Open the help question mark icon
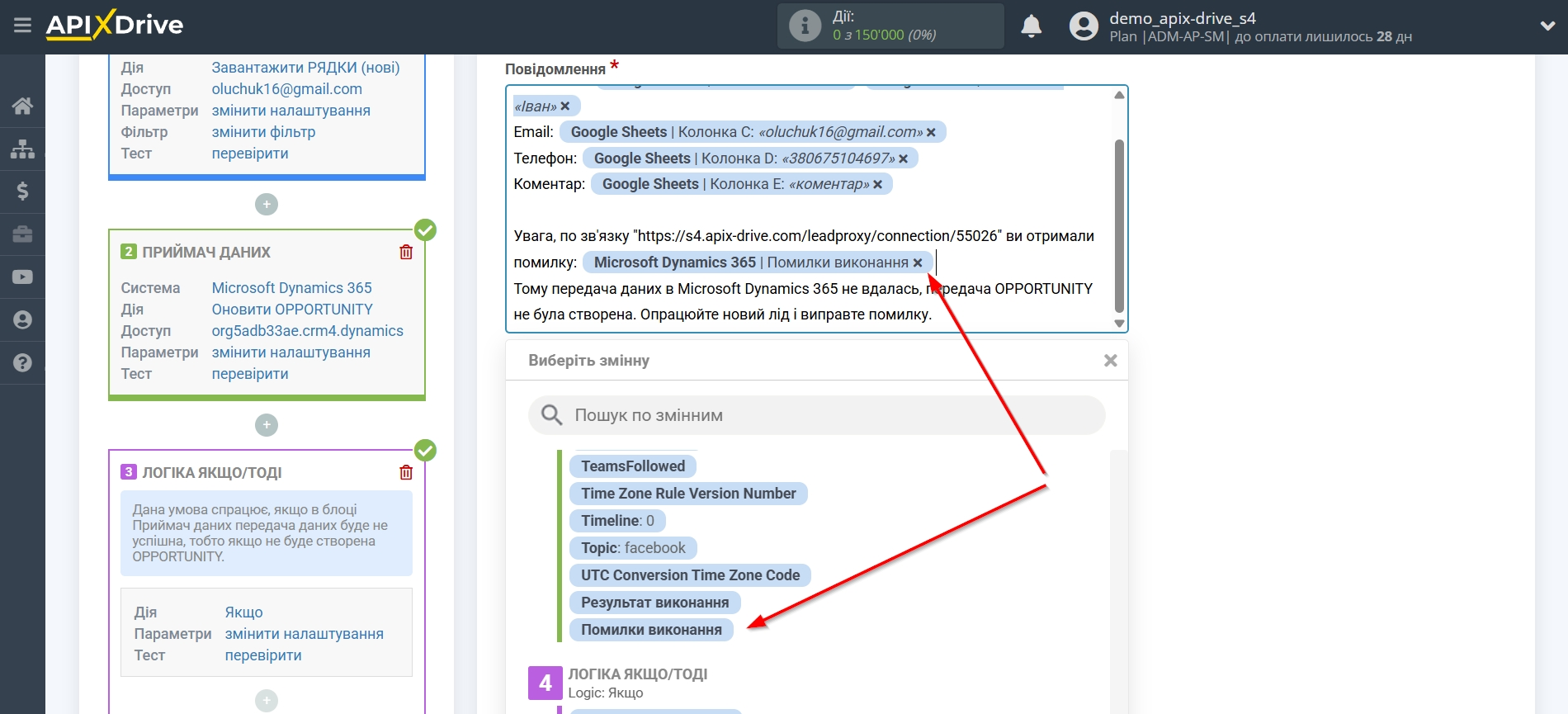 pyautogui.click(x=22, y=362)
